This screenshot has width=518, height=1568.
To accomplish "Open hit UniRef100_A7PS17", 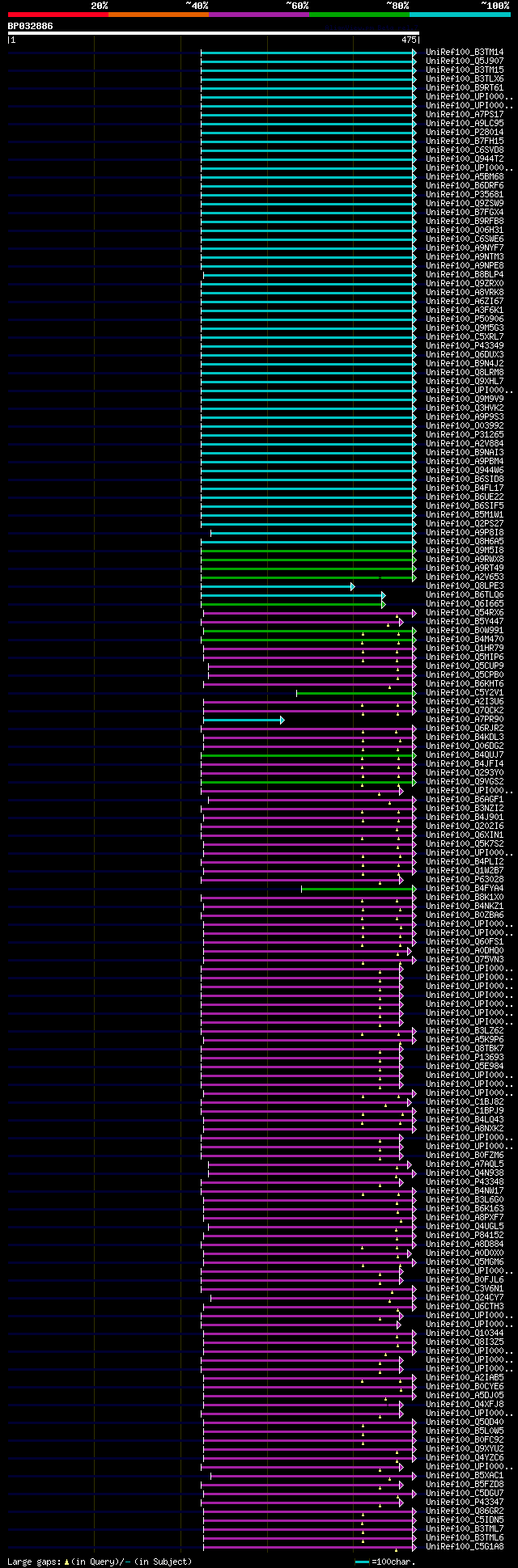I will tap(465, 114).
